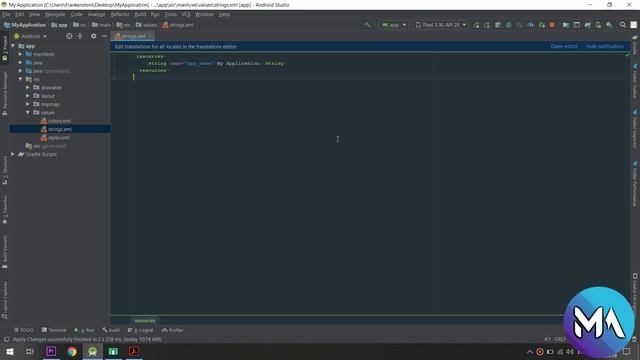Toggle the Resource Manager side tab
This screenshot has width=640, height=360.
coord(5,94)
